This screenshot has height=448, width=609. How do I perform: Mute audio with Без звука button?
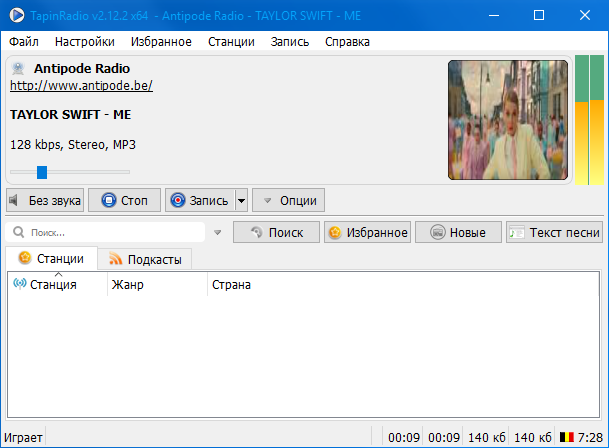click(45, 200)
